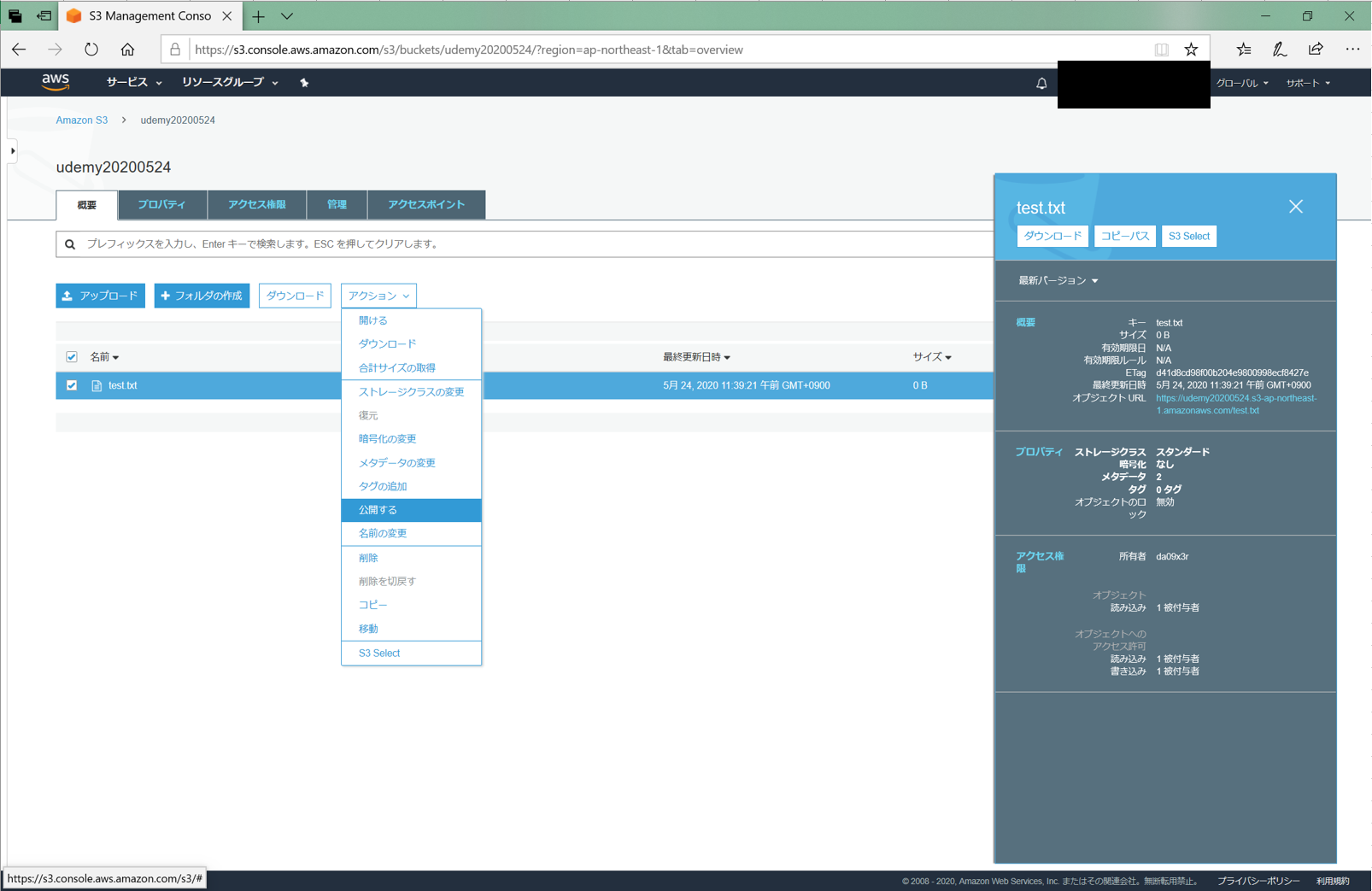The image size is (1372, 891).
Task: Open the サポート dropdown menu
Action: pyautogui.click(x=1308, y=83)
